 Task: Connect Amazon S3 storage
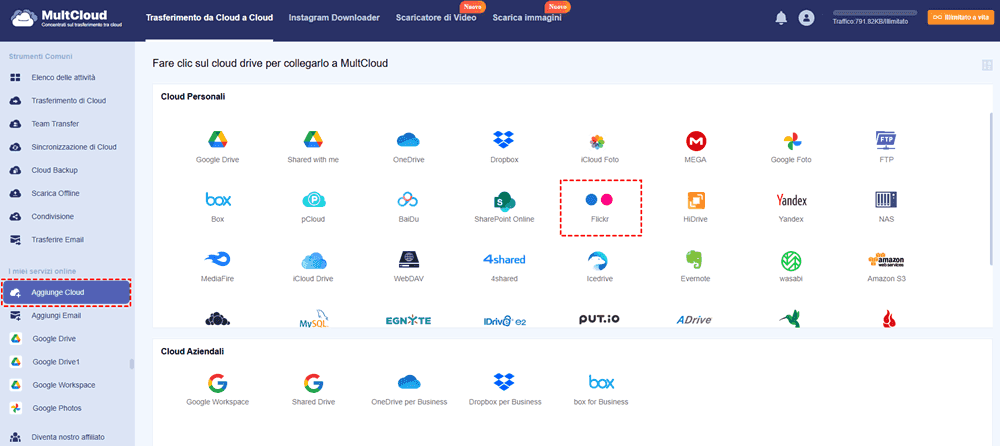pyautogui.click(x=886, y=260)
